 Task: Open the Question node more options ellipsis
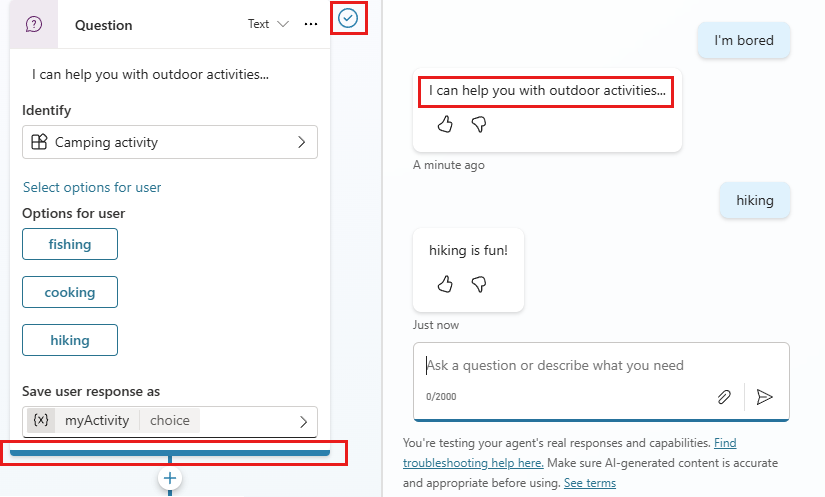tap(311, 24)
